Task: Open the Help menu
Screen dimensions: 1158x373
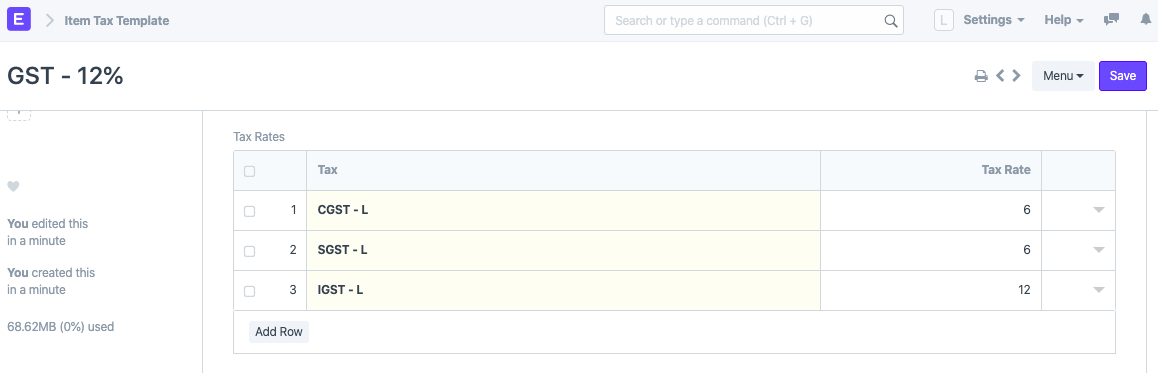Action: [1064, 20]
